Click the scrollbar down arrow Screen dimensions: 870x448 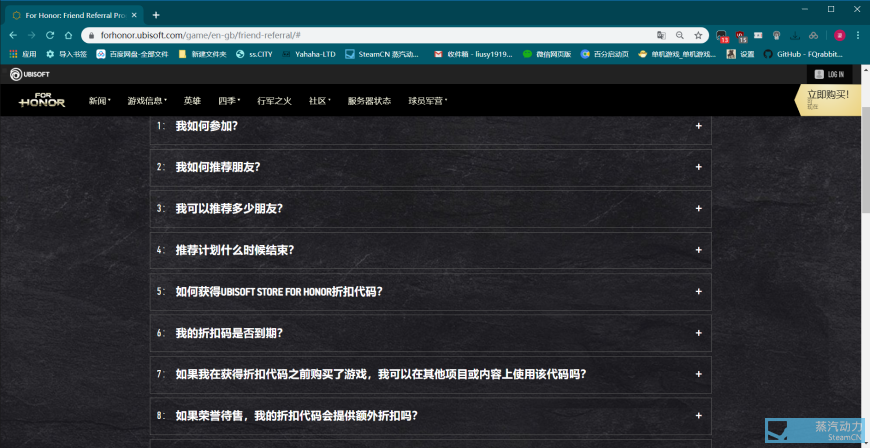point(865,442)
